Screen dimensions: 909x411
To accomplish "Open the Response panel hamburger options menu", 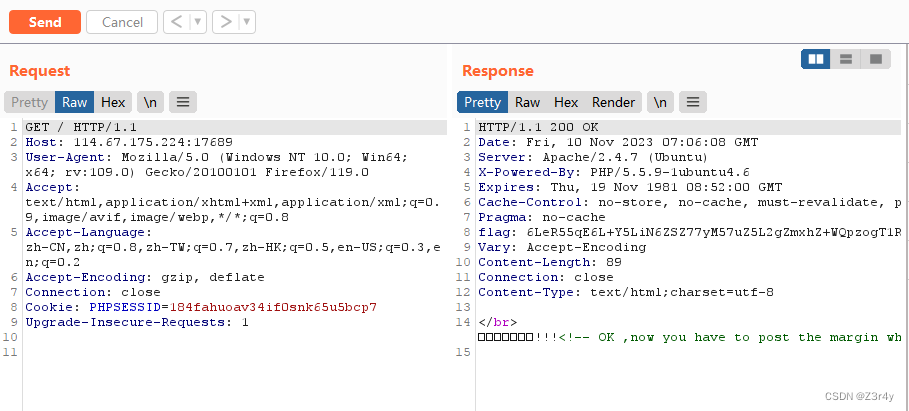I will tap(693, 102).
